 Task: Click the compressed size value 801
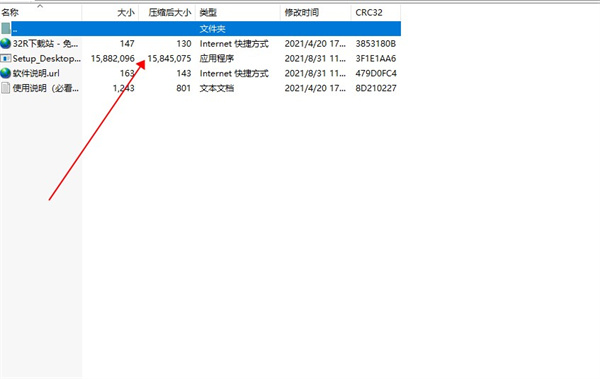184,88
